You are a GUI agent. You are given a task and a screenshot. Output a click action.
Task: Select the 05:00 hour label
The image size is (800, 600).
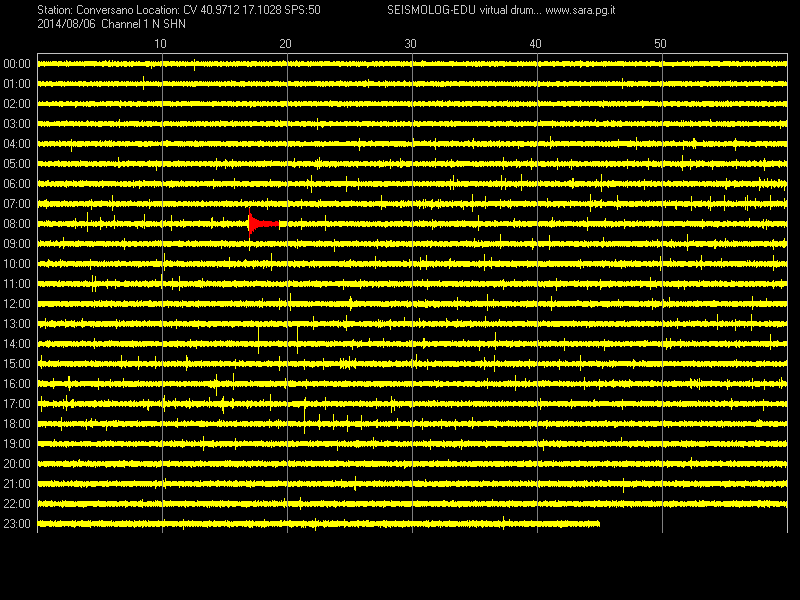[x=17, y=164]
